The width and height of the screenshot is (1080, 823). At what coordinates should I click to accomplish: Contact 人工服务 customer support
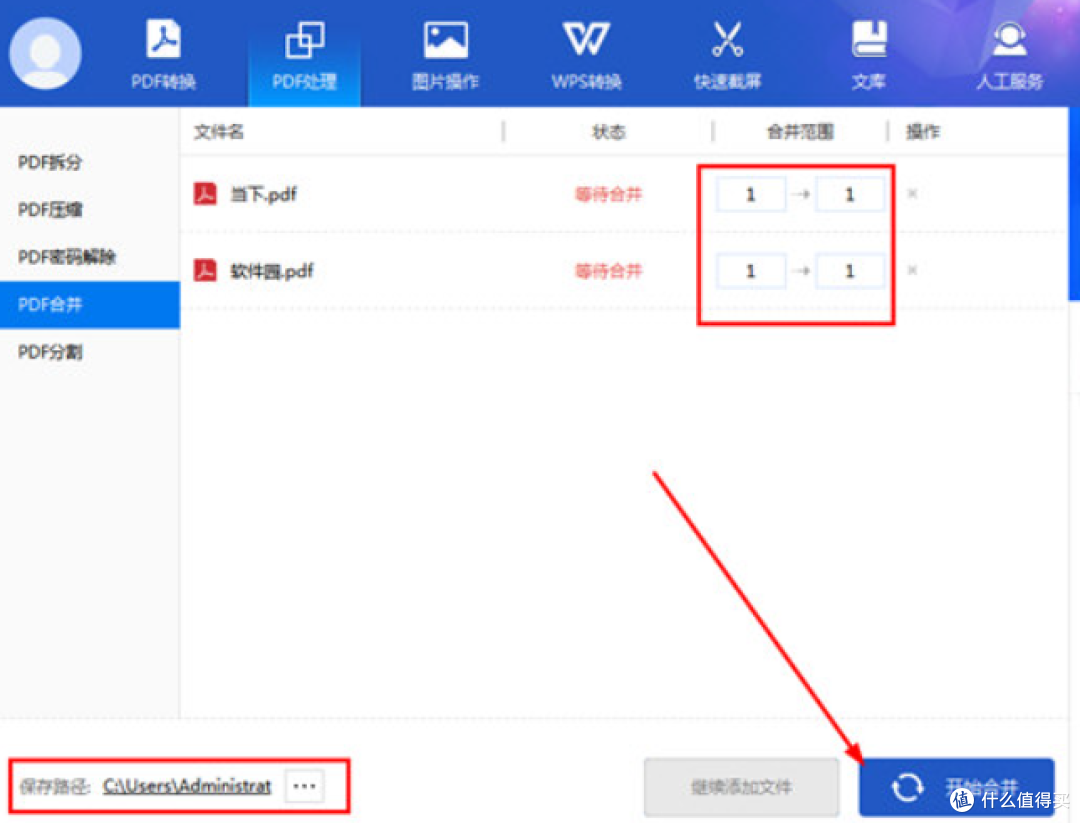click(1009, 55)
